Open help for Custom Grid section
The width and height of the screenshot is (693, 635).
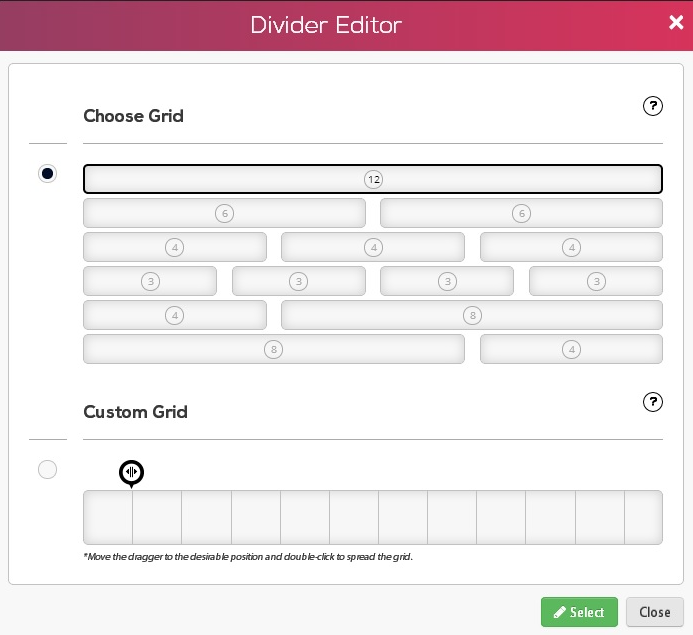point(652,402)
